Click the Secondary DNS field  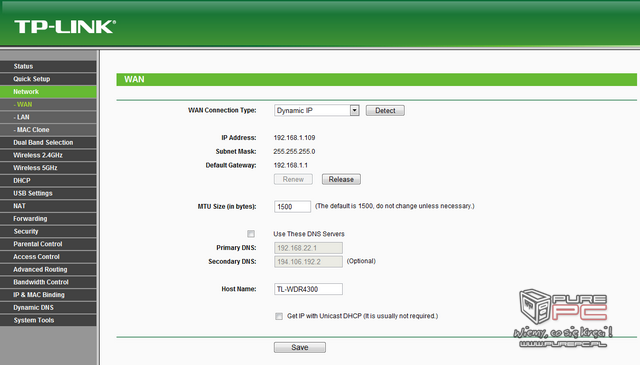point(308,262)
